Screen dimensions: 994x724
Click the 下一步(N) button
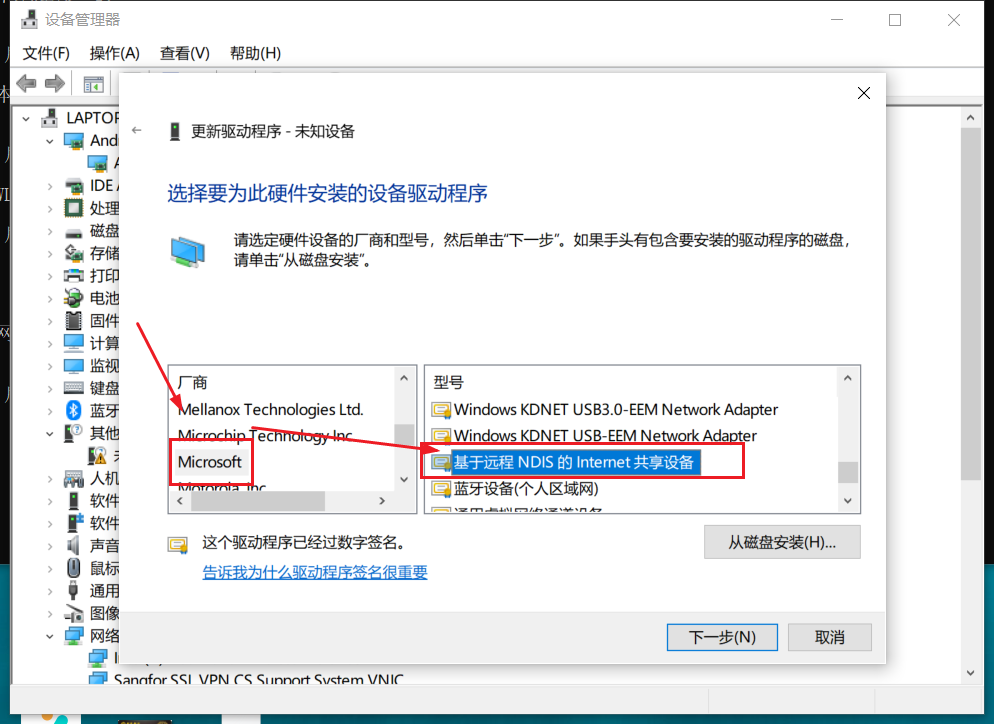coord(722,637)
